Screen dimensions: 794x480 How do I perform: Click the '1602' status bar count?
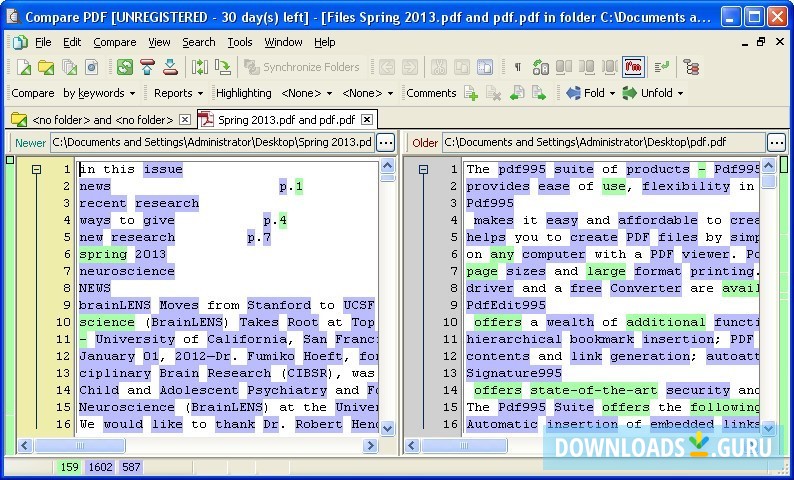click(100, 467)
